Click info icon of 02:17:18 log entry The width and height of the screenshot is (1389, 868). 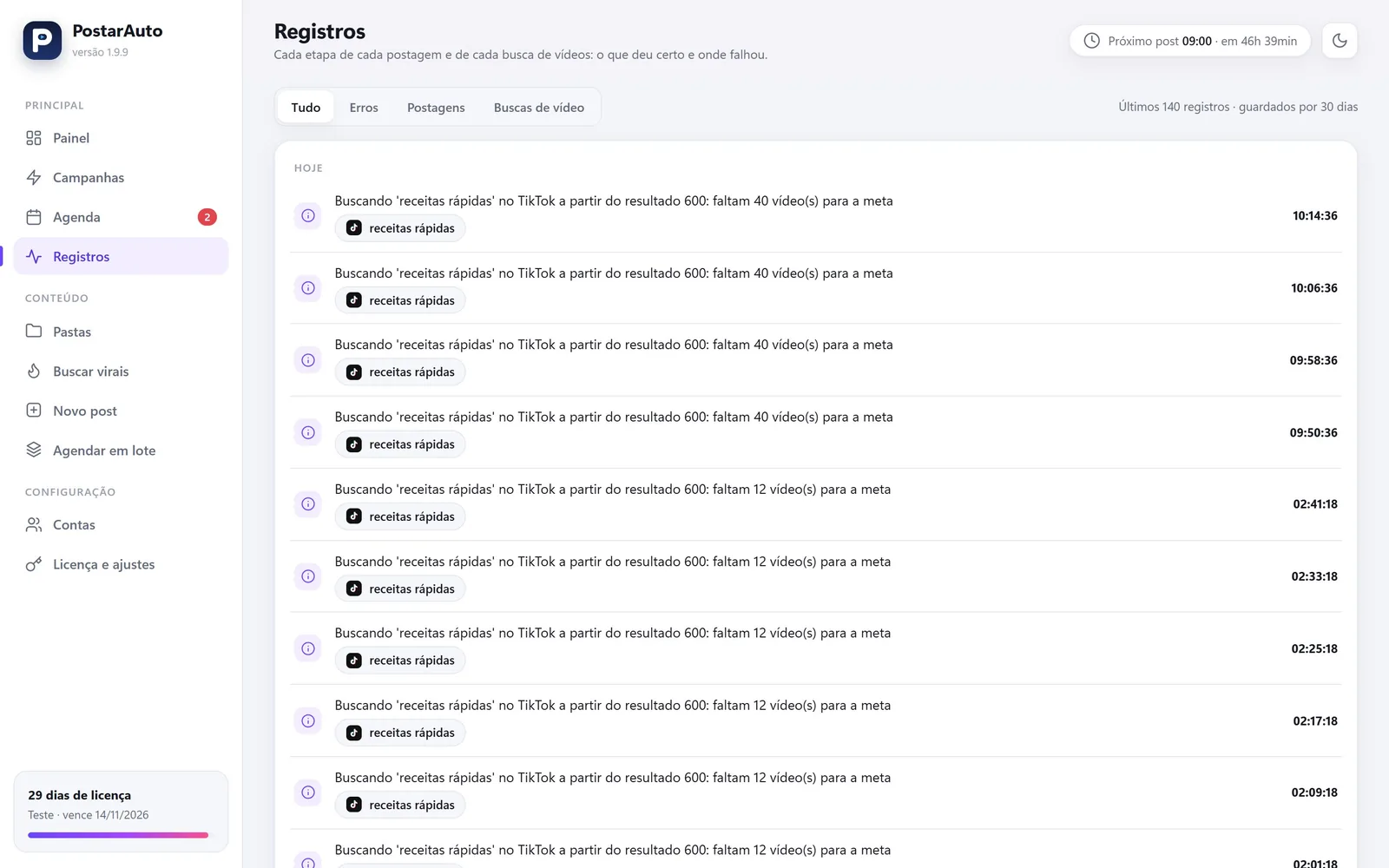[308, 720]
